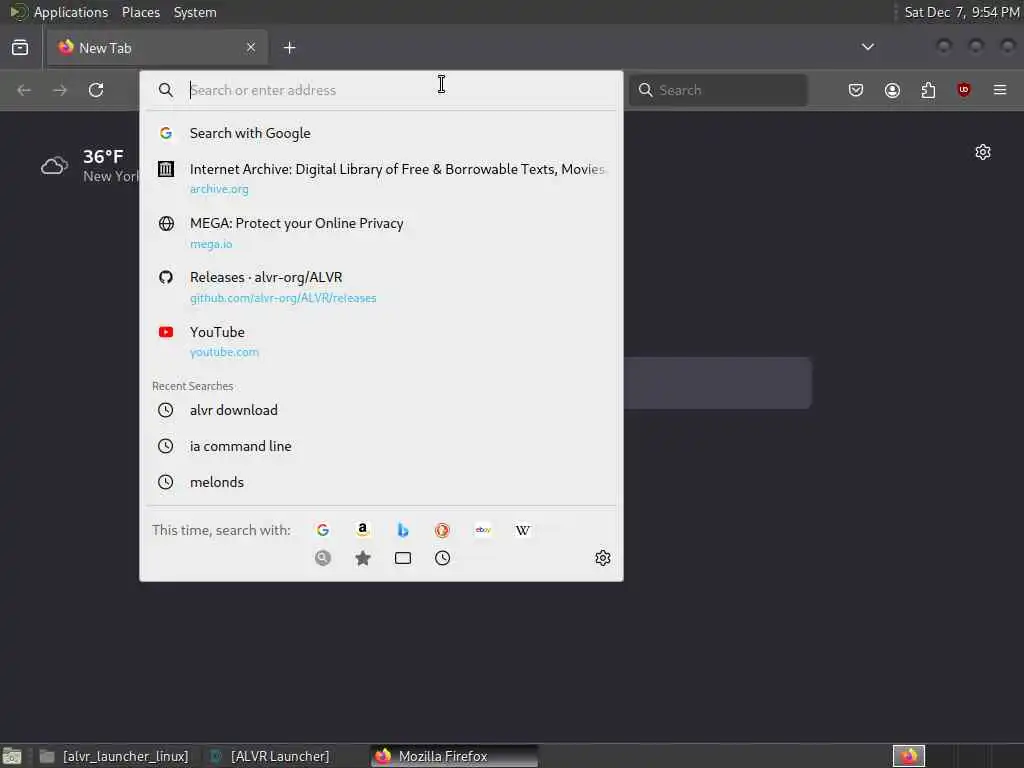Search open tabs with the tab icon

(403, 558)
